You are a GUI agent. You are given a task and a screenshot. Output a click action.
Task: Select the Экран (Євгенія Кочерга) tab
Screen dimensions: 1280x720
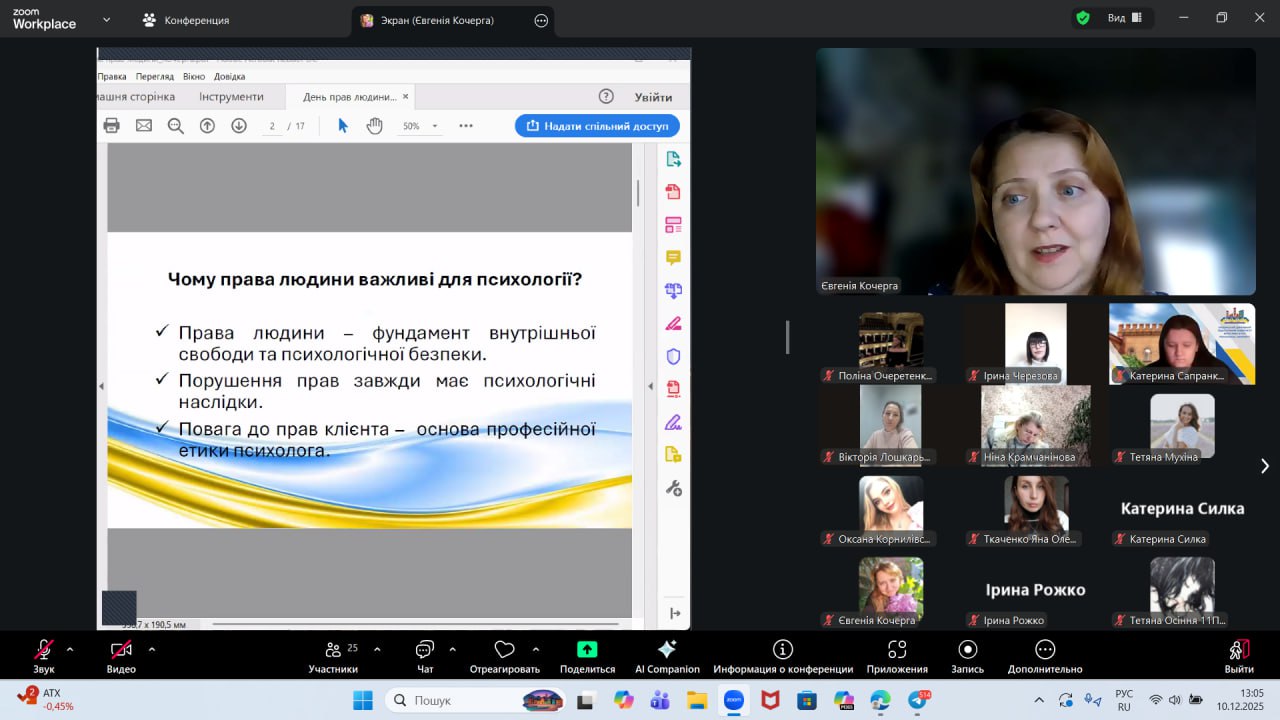[437, 20]
